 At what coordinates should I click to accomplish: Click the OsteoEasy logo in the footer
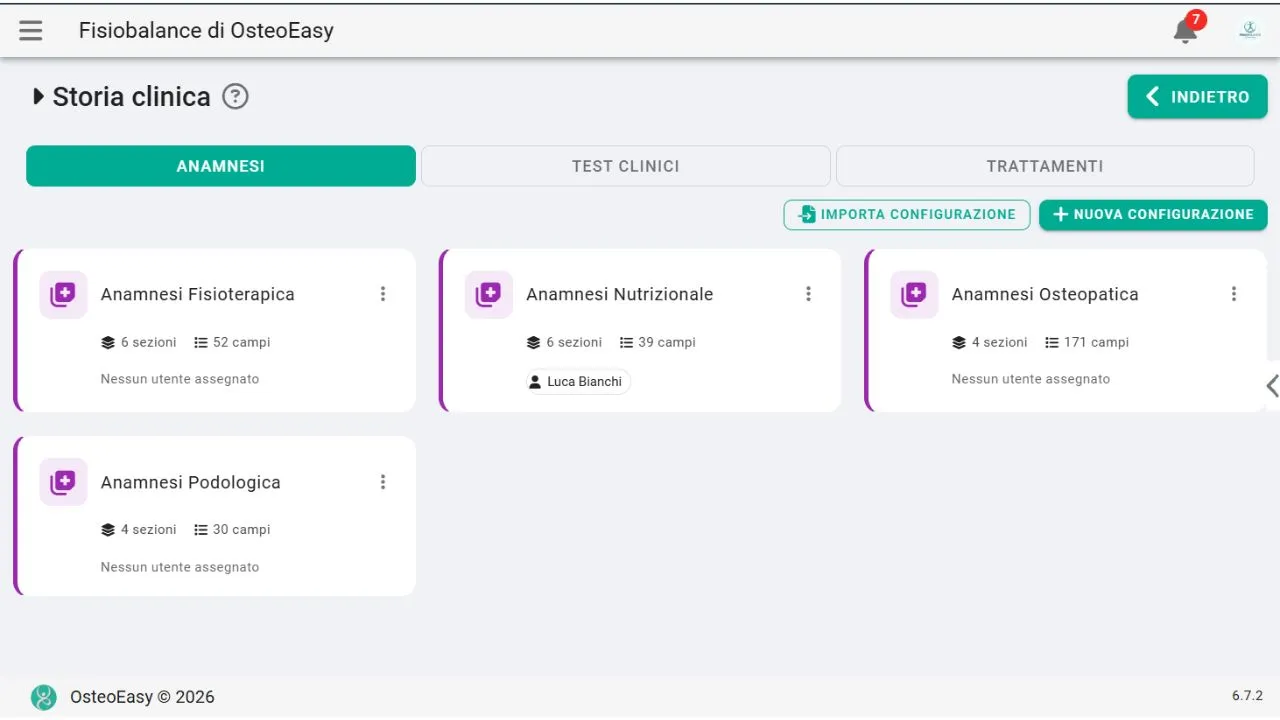click(x=43, y=697)
